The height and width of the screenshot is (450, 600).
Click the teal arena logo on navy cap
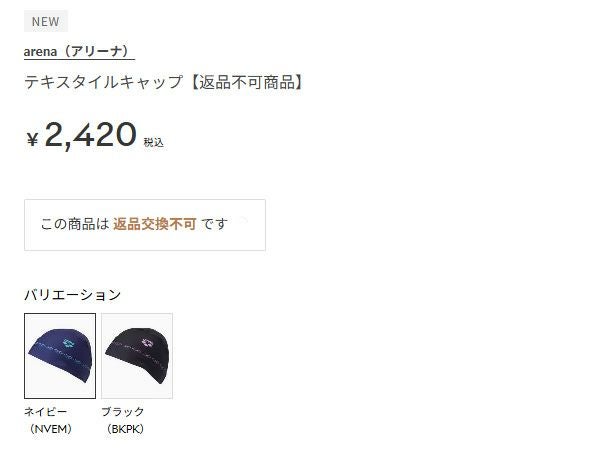(69, 344)
